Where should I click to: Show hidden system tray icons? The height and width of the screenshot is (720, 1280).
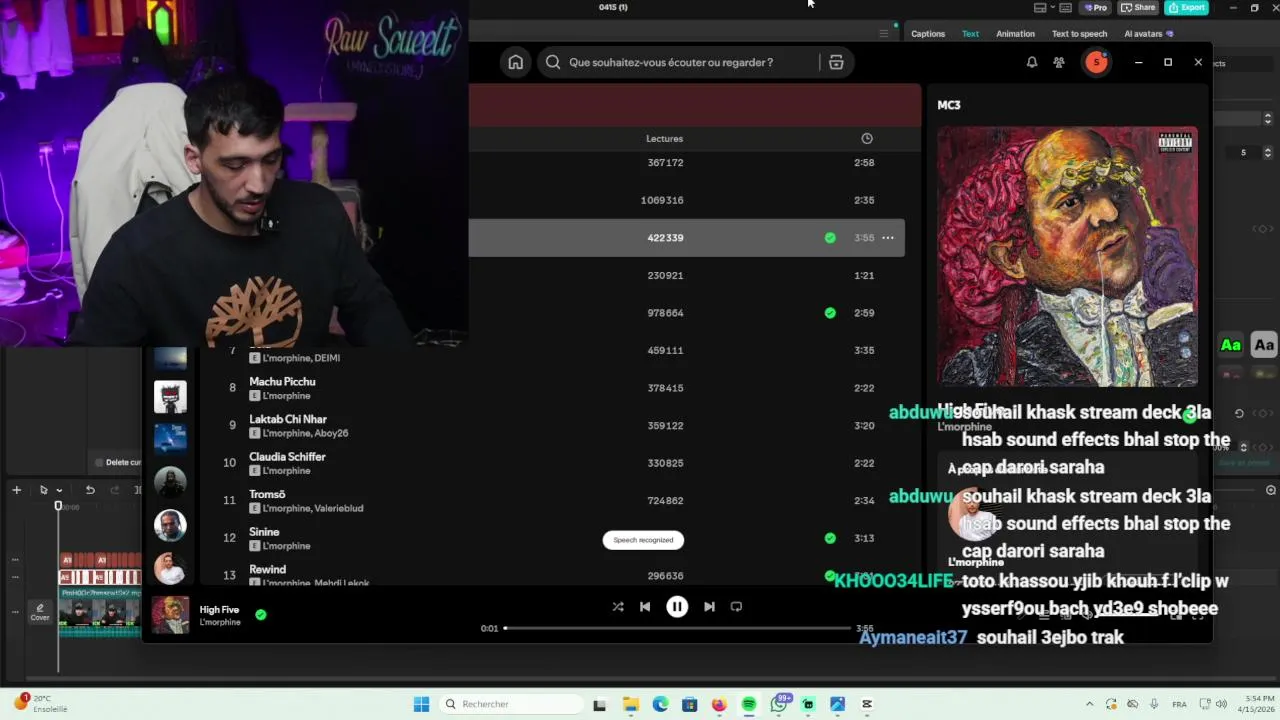click(x=1090, y=704)
